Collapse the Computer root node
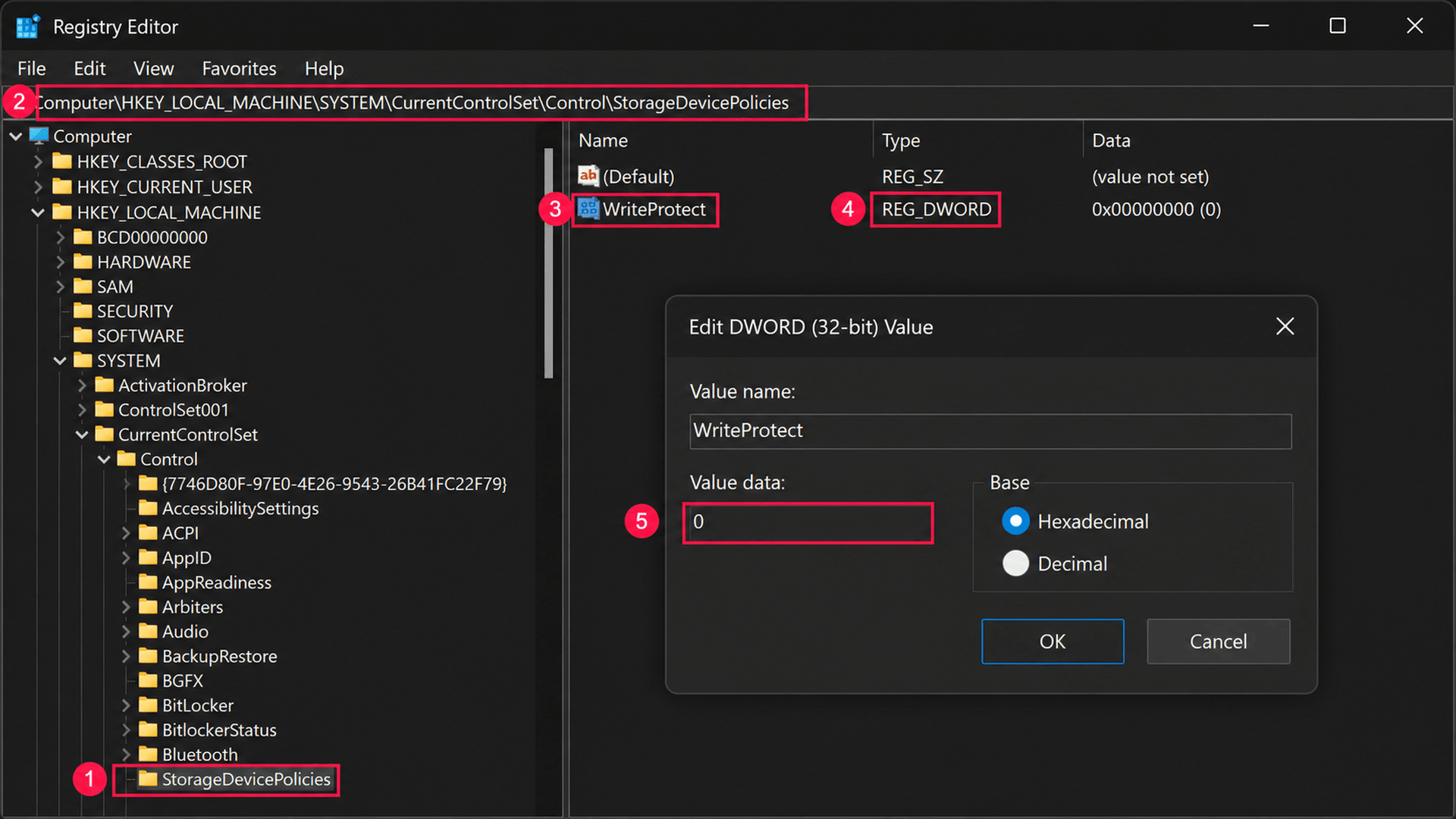This screenshot has height=819, width=1456. 16,136
